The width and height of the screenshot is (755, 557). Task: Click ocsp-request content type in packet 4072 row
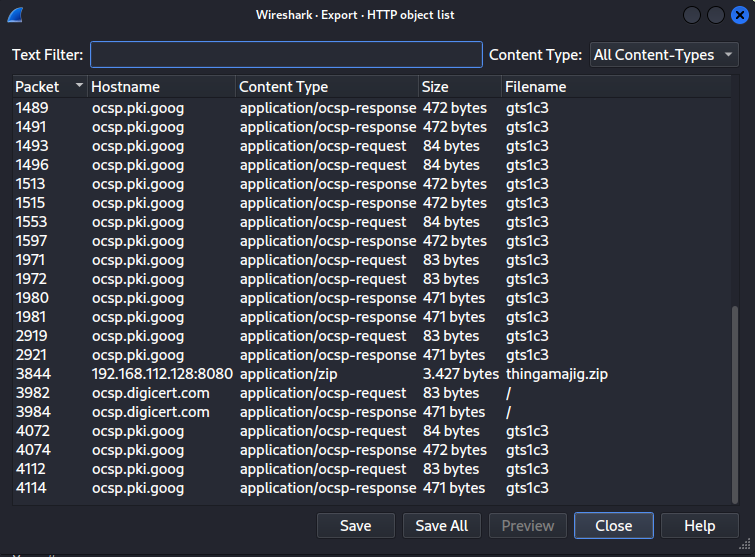[x=323, y=431]
